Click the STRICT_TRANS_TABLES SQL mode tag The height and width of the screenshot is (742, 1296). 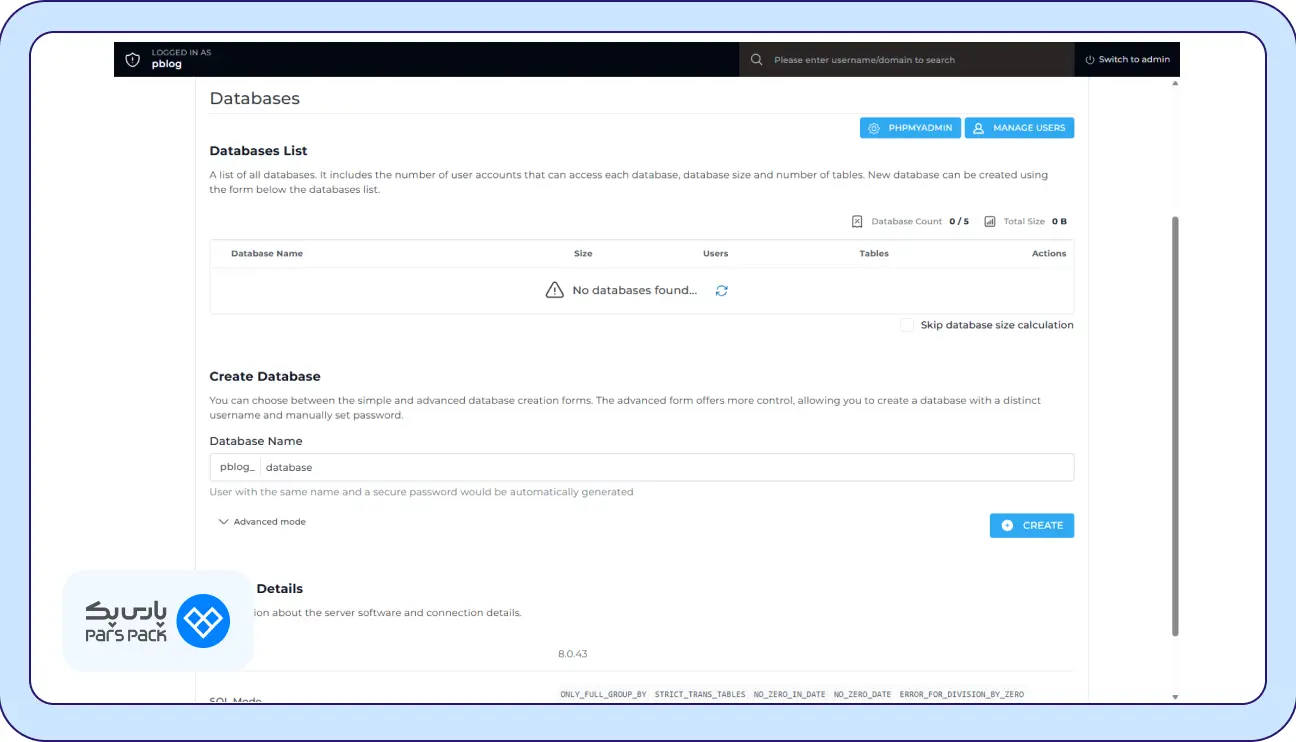coord(700,694)
